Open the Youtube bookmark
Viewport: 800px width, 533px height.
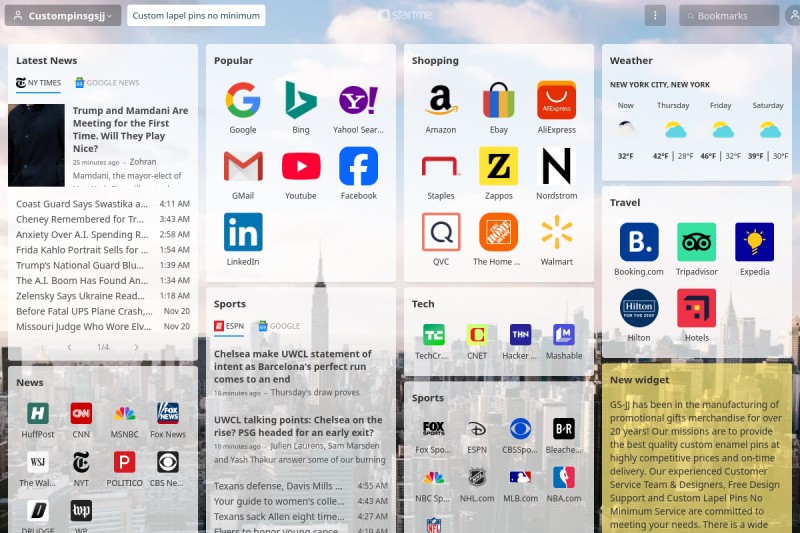coord(301,166)
